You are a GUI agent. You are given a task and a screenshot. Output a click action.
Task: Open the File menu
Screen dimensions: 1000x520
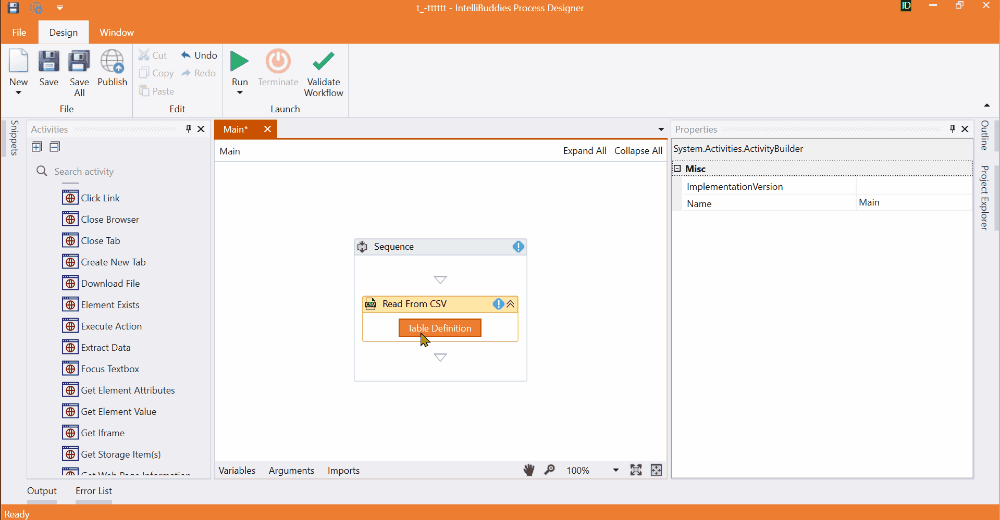point(19,33)
